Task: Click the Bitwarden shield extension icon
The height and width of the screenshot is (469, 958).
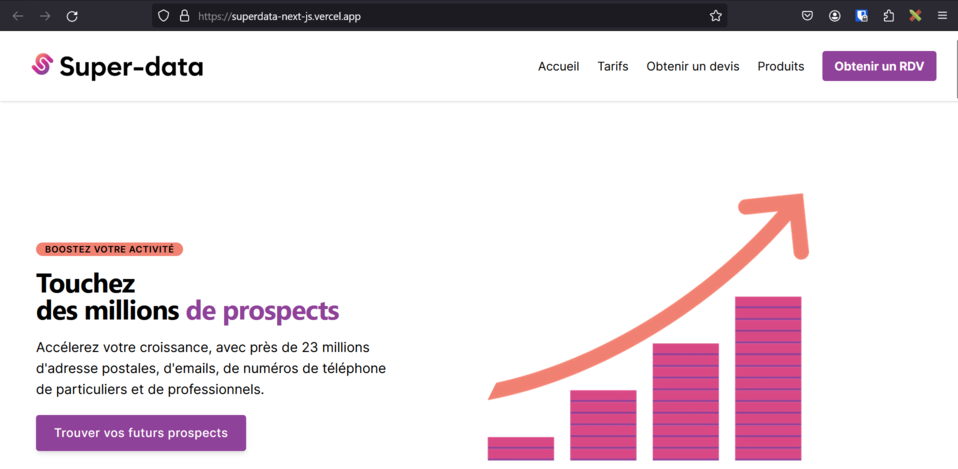Action: (x=861, y=16)
